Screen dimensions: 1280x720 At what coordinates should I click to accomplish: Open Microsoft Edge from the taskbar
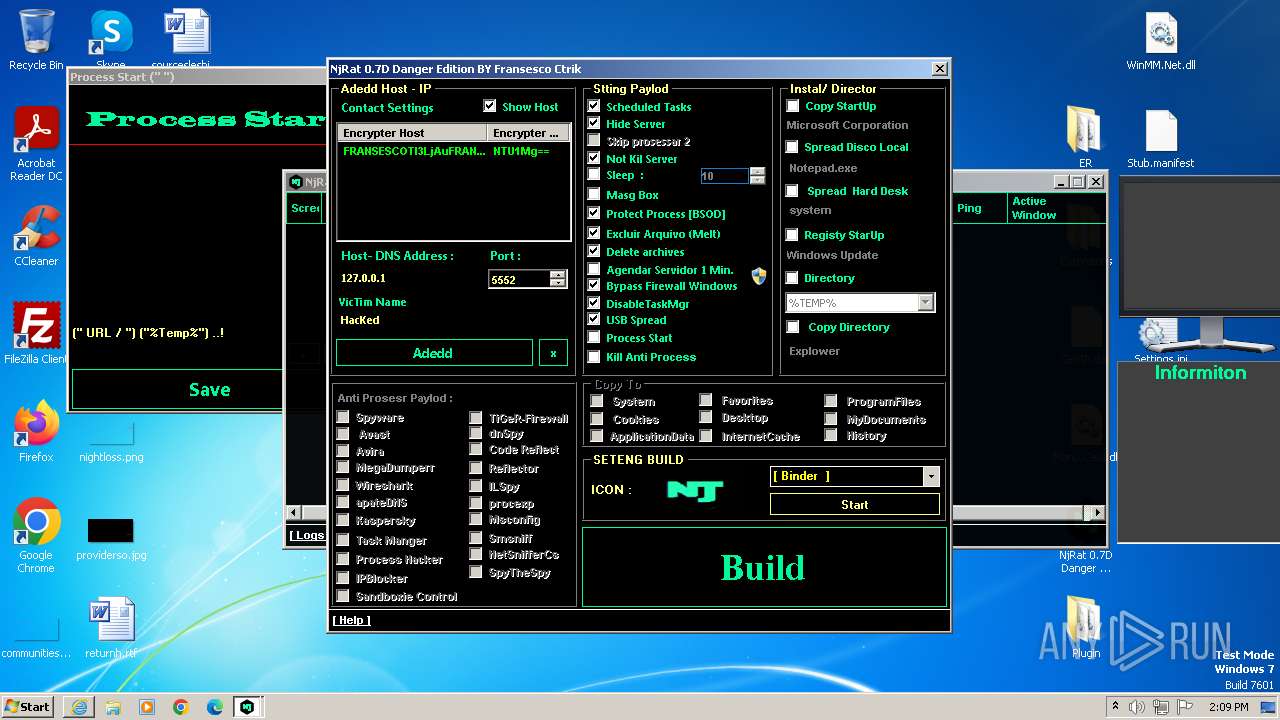[x=214, y=707]
